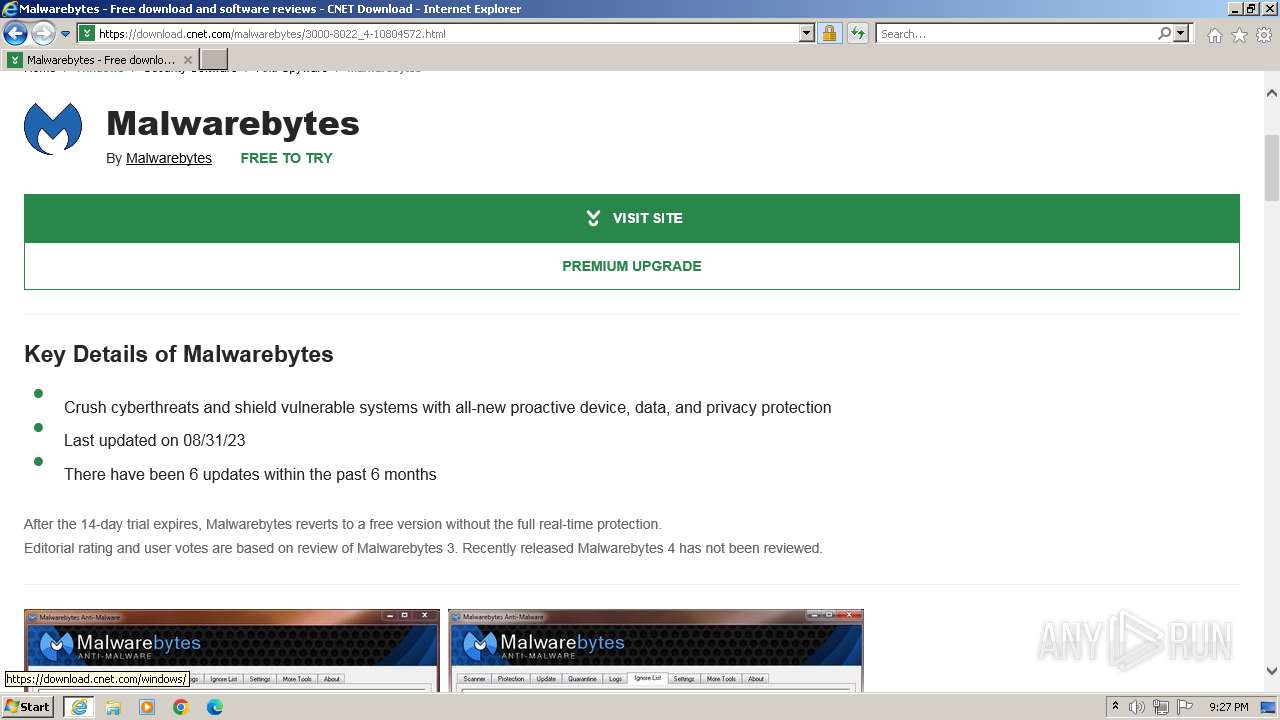Click the page scrollbar up arrow
This screenshot has width=1280, height=720.
tap(1272, 93)
